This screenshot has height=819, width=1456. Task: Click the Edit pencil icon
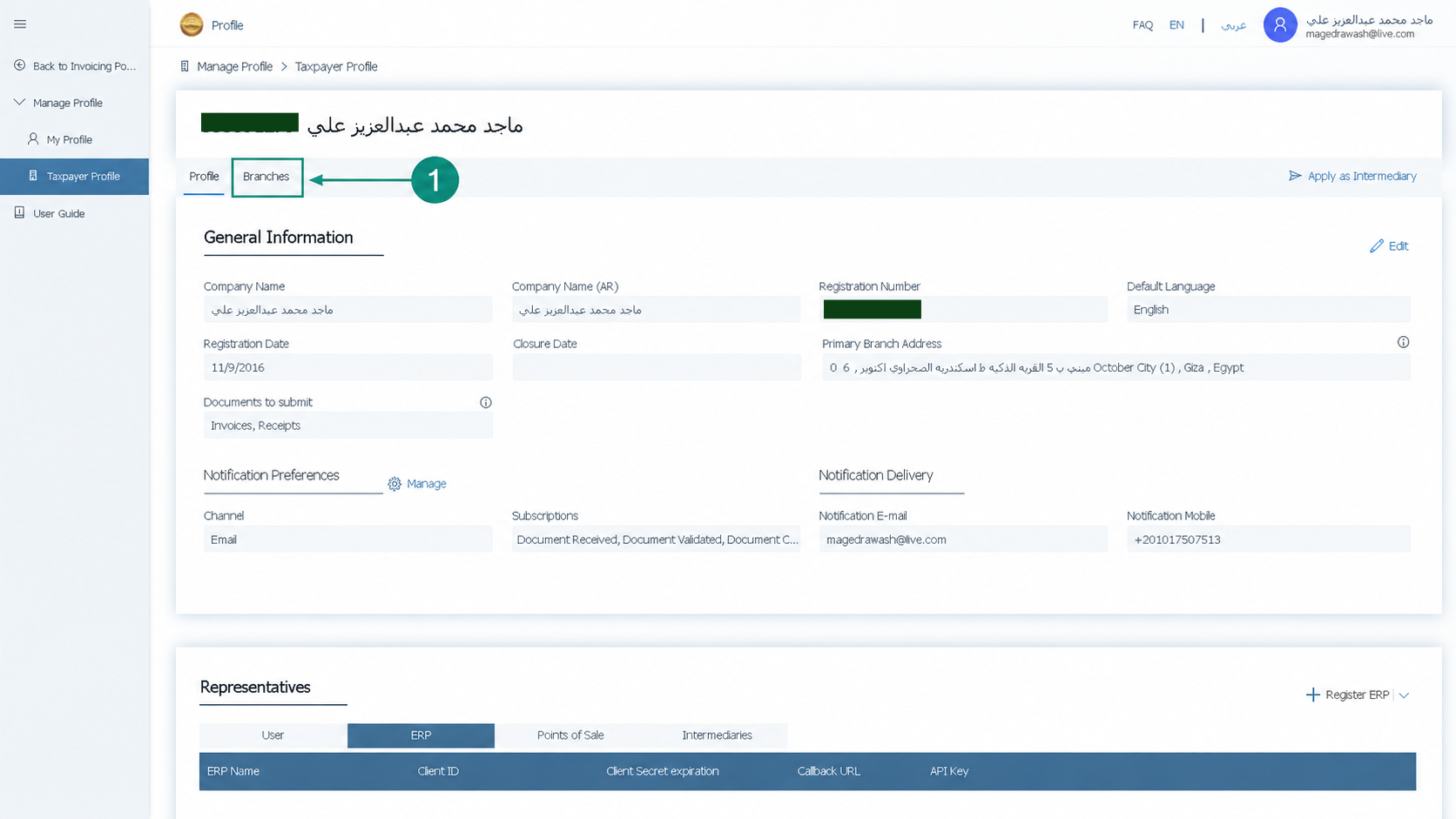coord(1377,246)
